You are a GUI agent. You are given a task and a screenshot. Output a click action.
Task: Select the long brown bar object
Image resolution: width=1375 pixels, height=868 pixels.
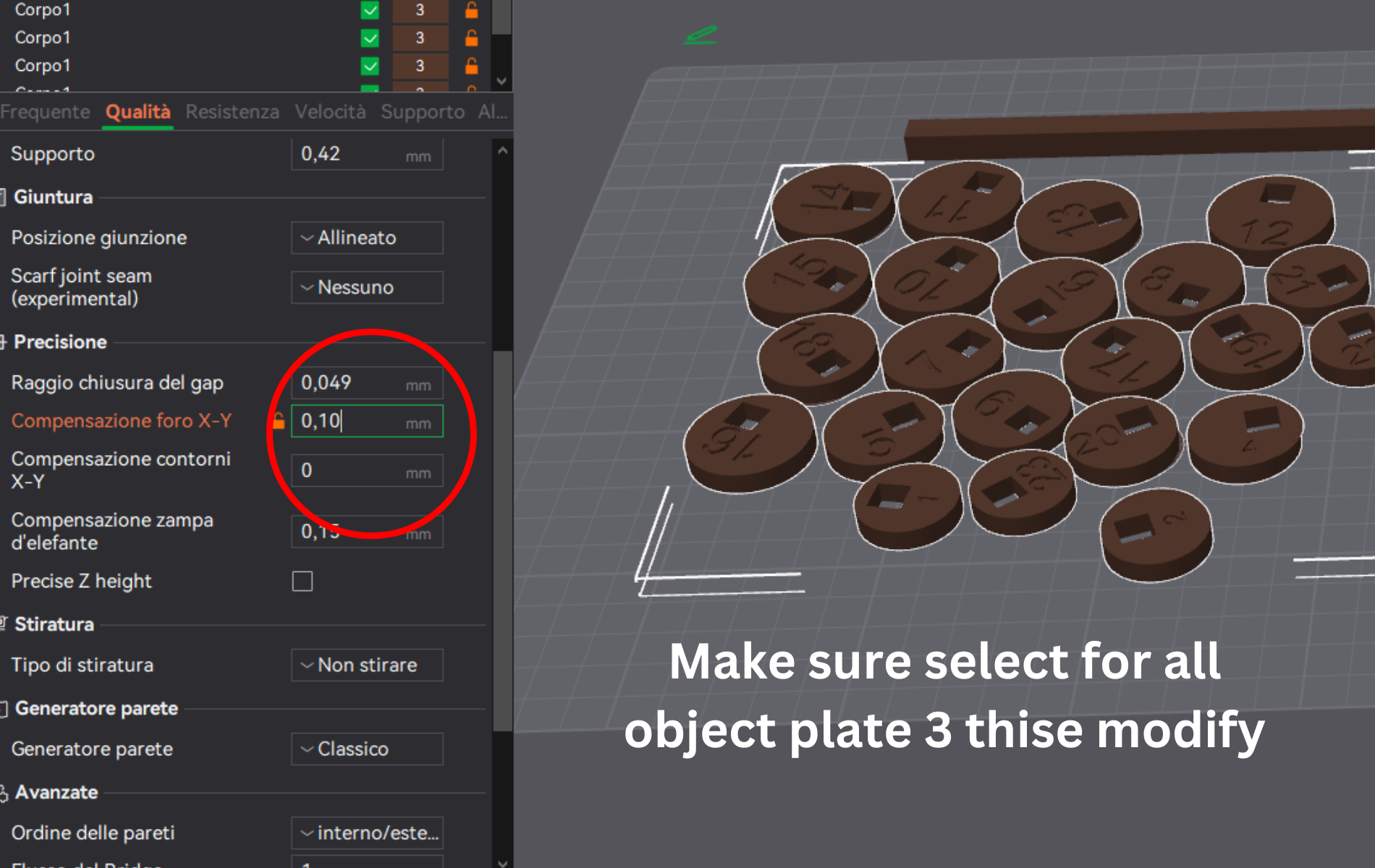pyautogui.click(x=1140, y=135)
